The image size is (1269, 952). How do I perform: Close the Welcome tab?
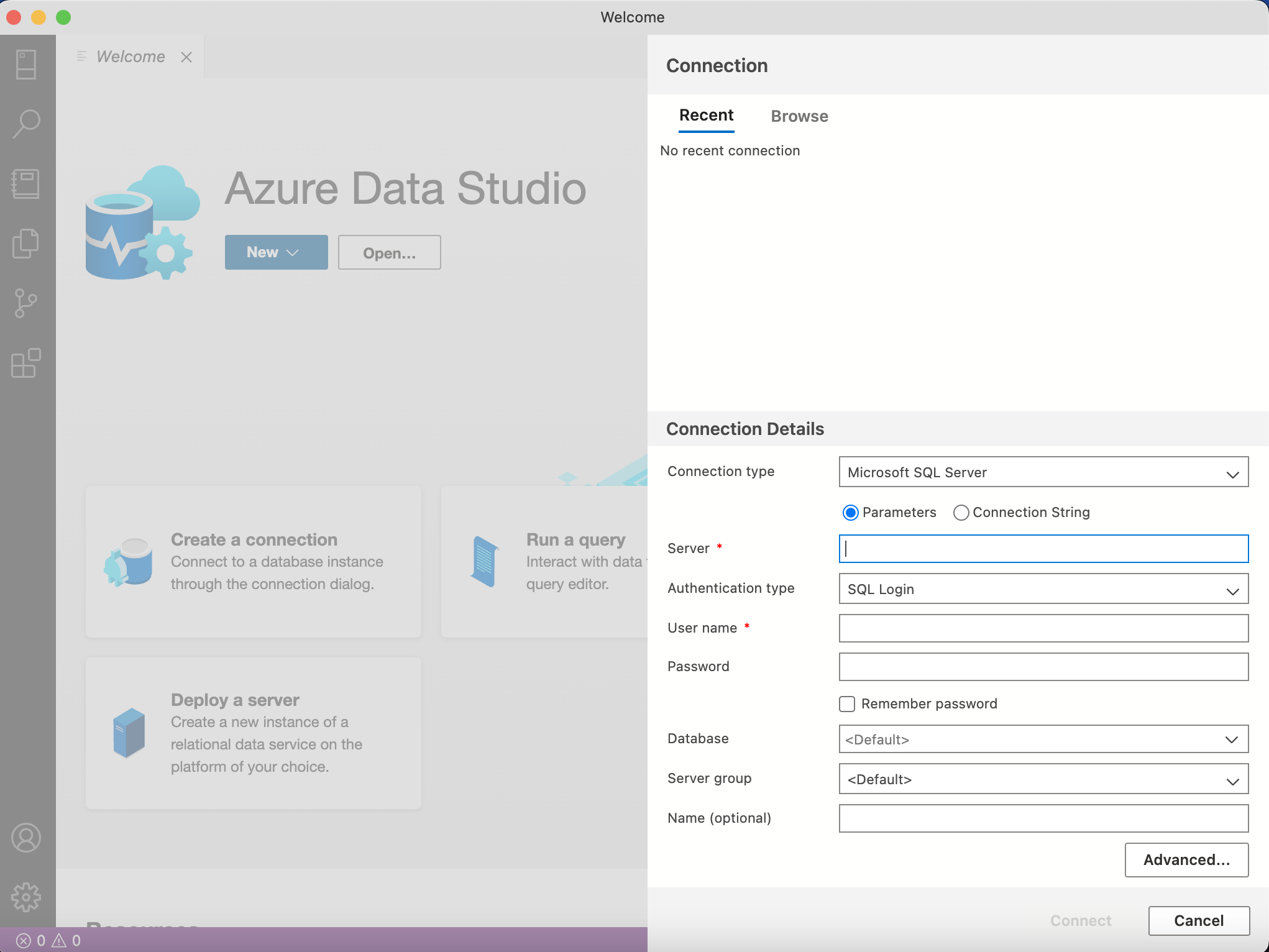[186, 57]
